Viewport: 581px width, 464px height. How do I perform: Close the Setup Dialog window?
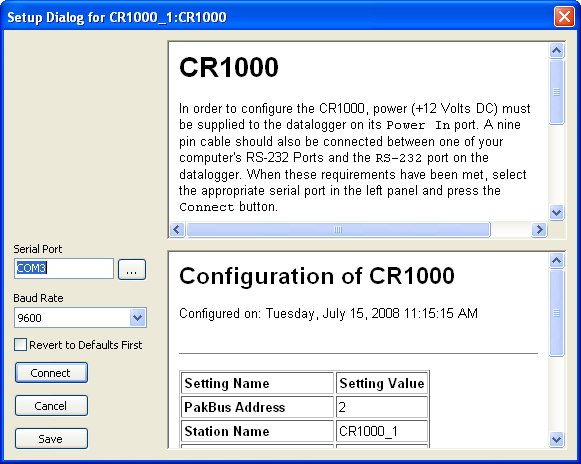point(564,17)
